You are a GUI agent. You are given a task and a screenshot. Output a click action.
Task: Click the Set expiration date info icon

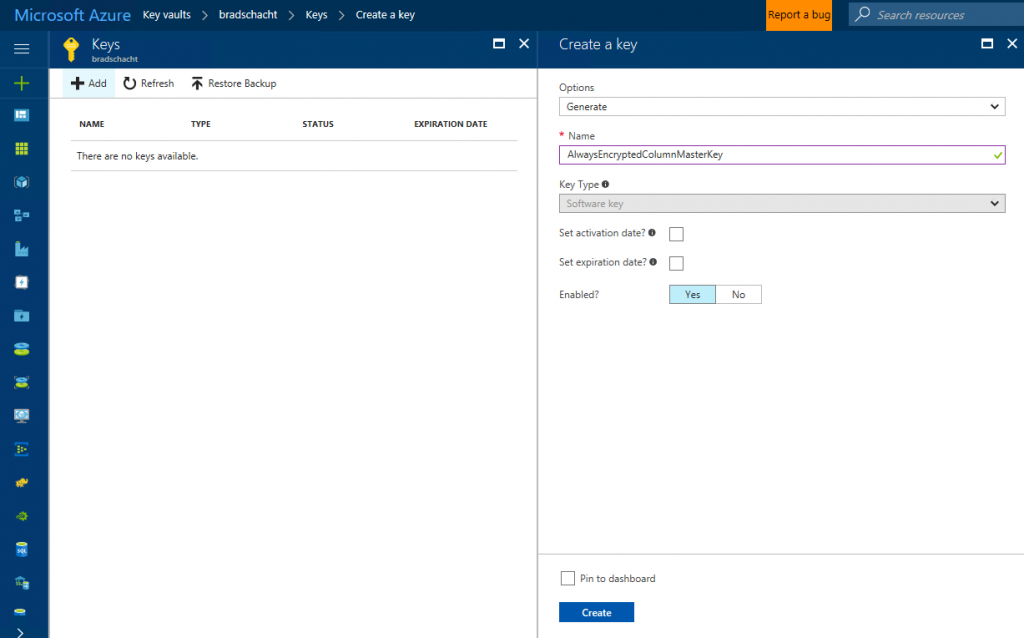click(x=653, y=262)
